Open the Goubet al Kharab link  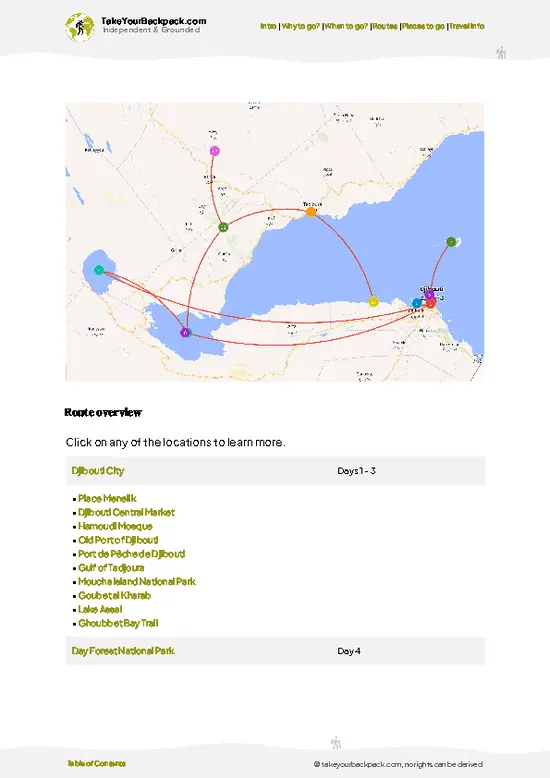coord(114,595)
